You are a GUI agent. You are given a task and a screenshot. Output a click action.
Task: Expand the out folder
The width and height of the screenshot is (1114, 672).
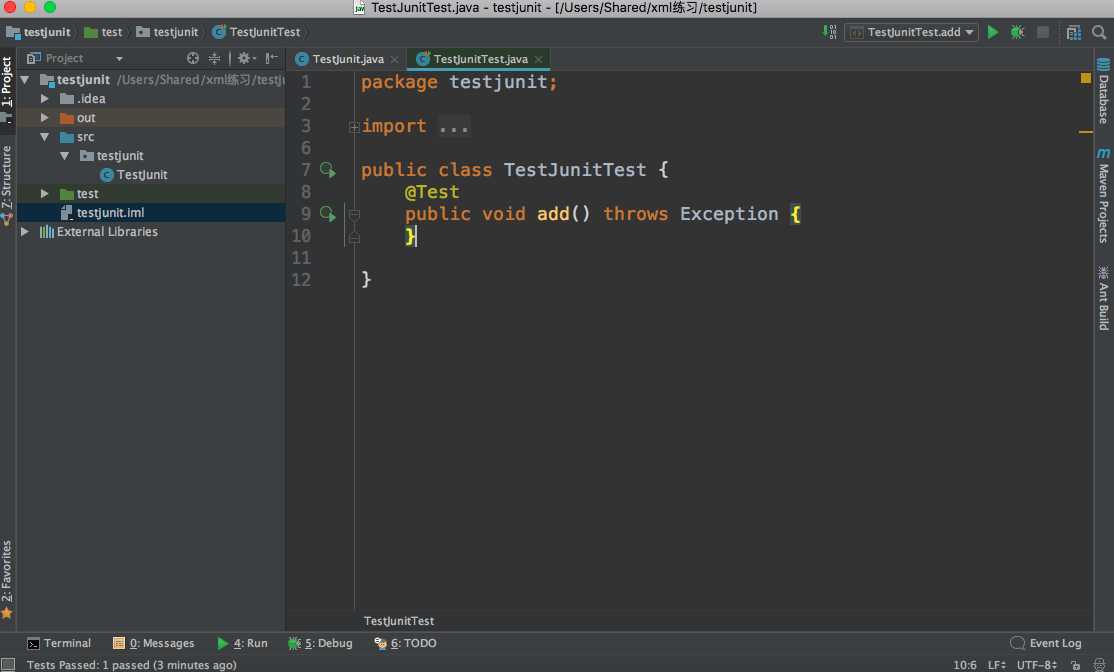click(x=45, y=118)
